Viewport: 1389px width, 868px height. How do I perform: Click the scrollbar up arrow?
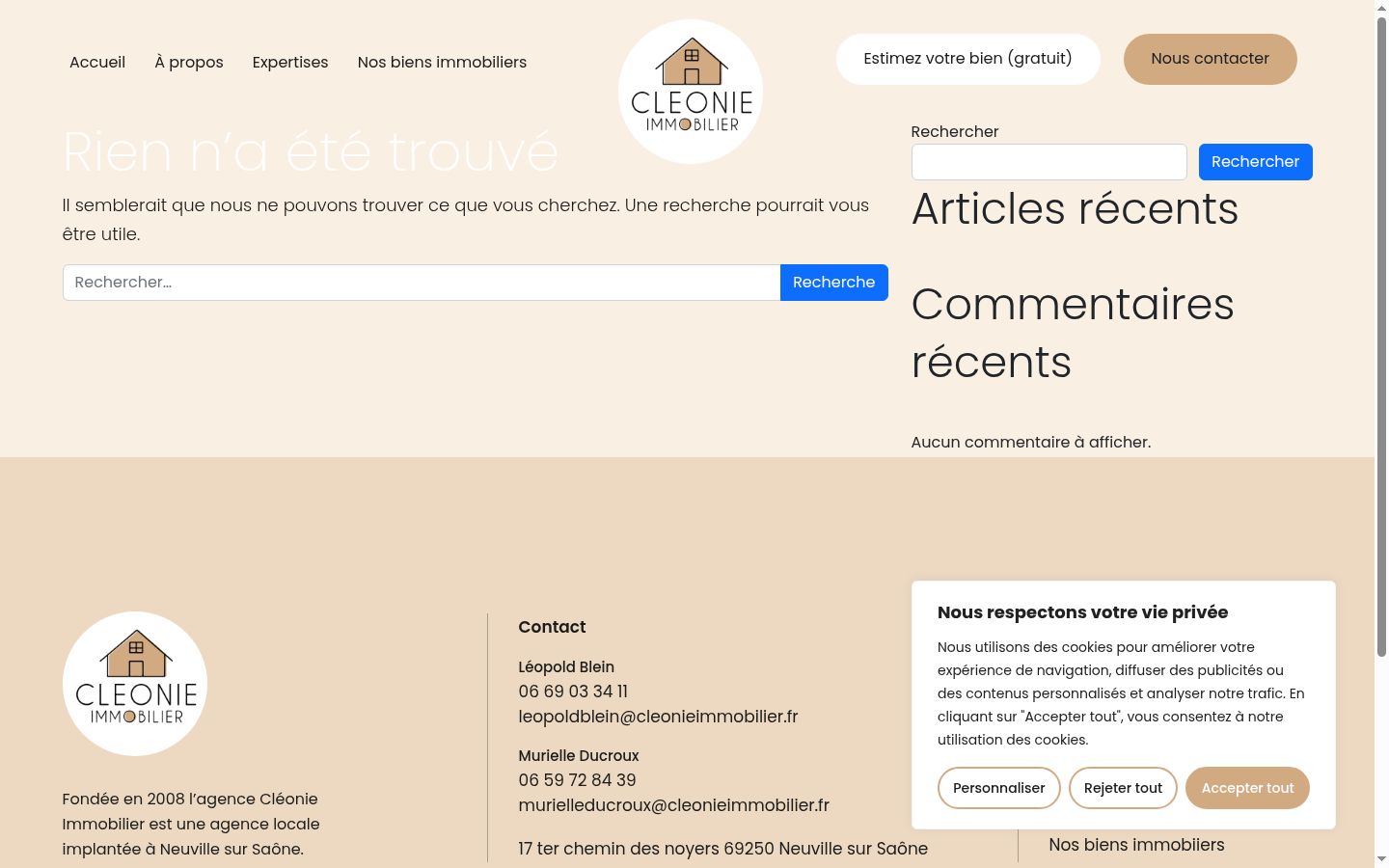point(1381,8)
